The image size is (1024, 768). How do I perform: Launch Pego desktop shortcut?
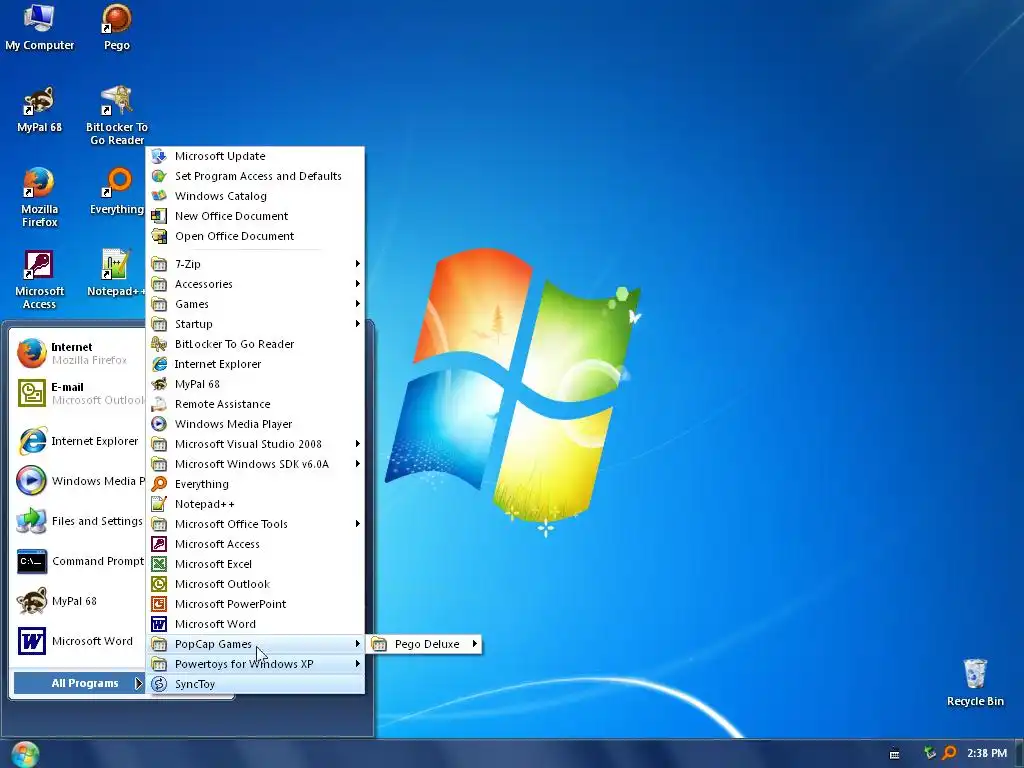click(116, 27)
